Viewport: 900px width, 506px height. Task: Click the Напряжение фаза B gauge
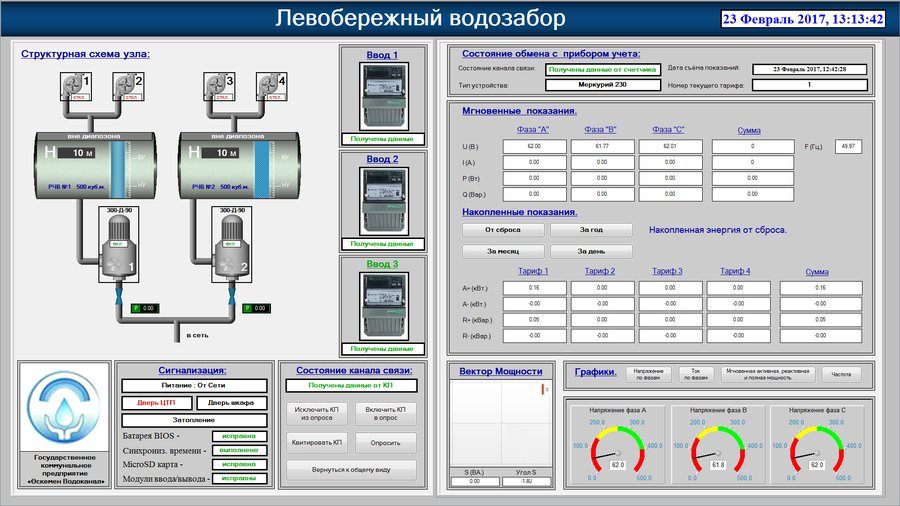[x=717, y=445]
